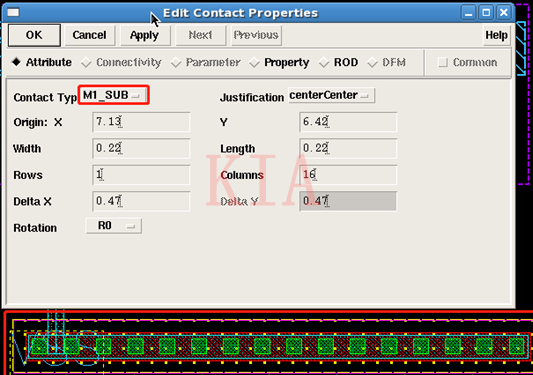
Task: Click the OK button
Action: tap(34, 35)
